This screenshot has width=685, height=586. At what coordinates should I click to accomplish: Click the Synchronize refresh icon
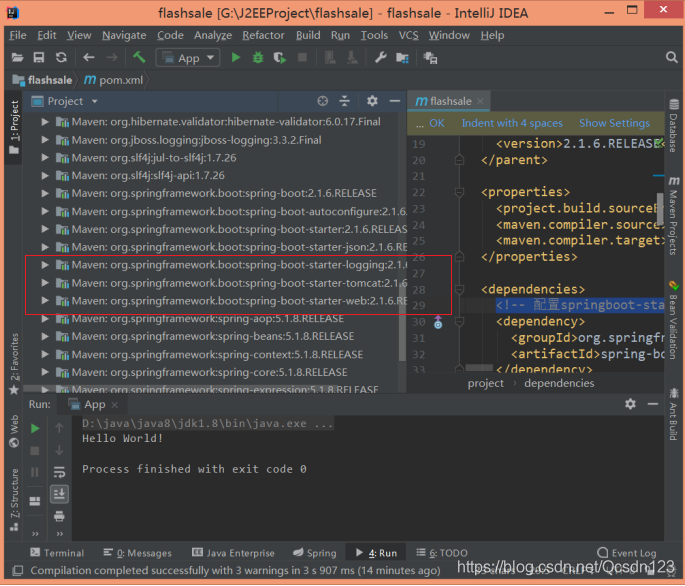(x=61, y=58)
